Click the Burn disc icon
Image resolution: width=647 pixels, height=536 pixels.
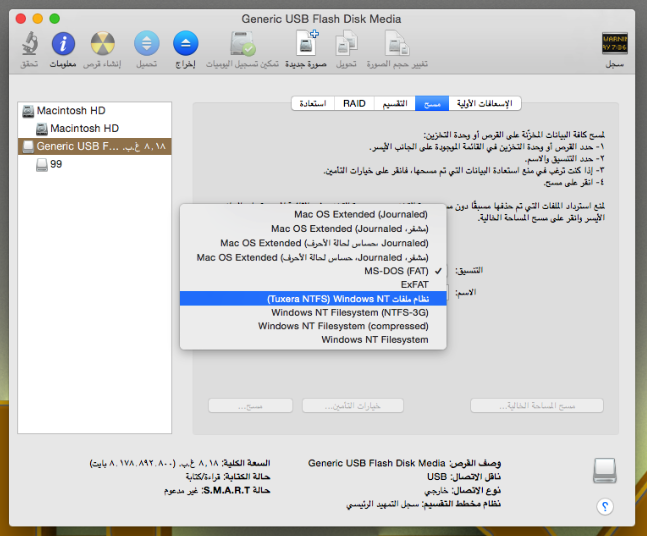pos(102,43)
